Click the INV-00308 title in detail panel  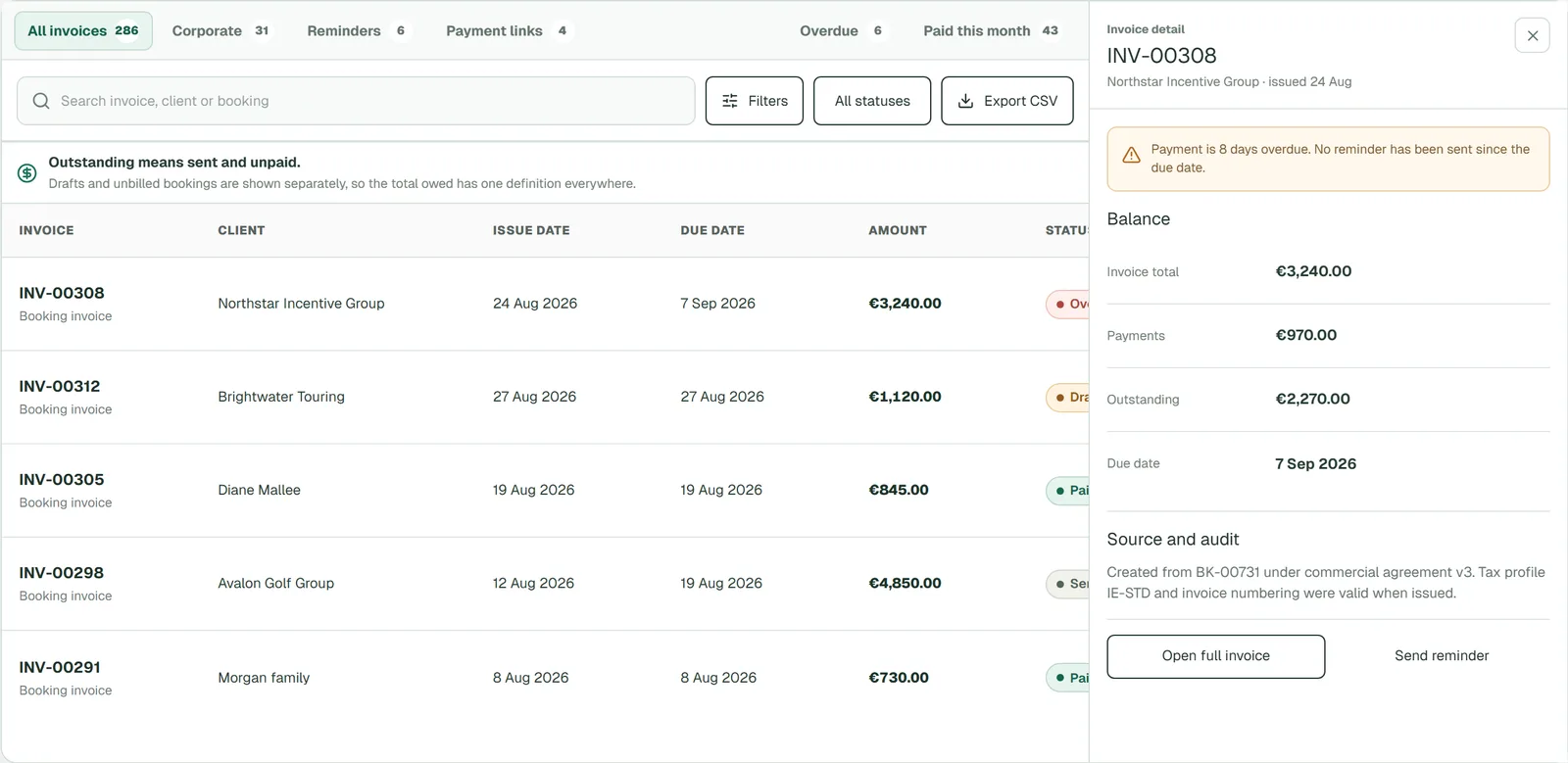pos(1161,56)
